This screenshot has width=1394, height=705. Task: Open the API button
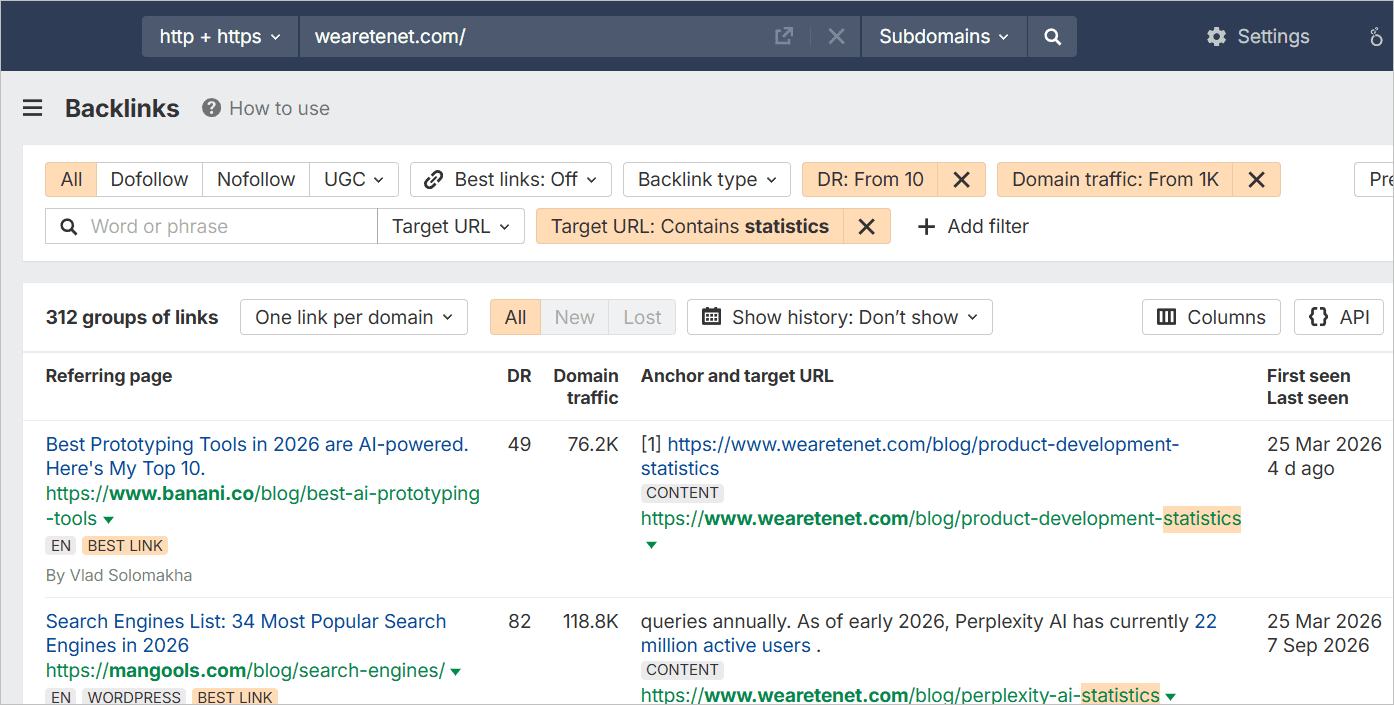click(x=1339, y=317)
